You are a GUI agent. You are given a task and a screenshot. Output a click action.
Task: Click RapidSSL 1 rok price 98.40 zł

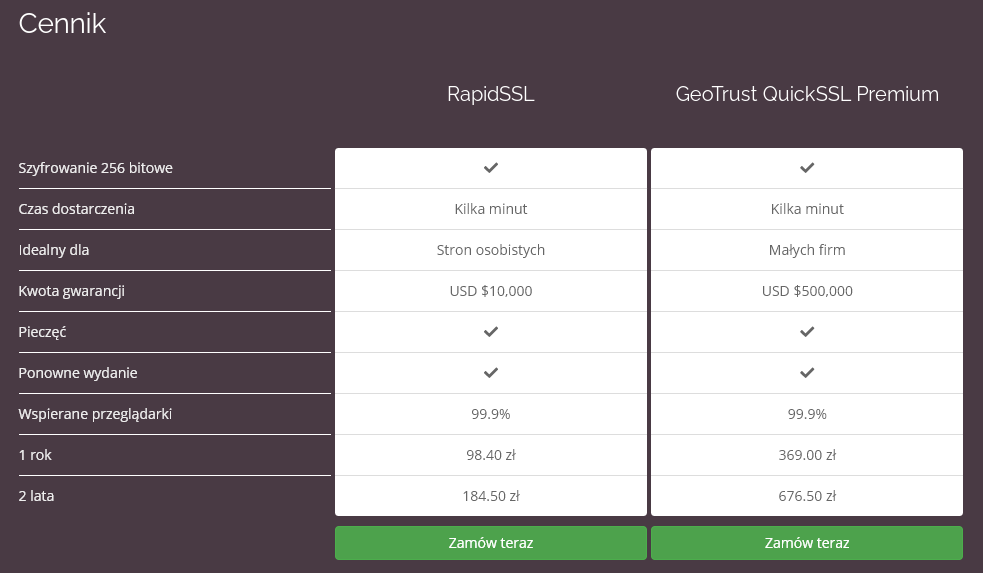(x=491, y=455)
